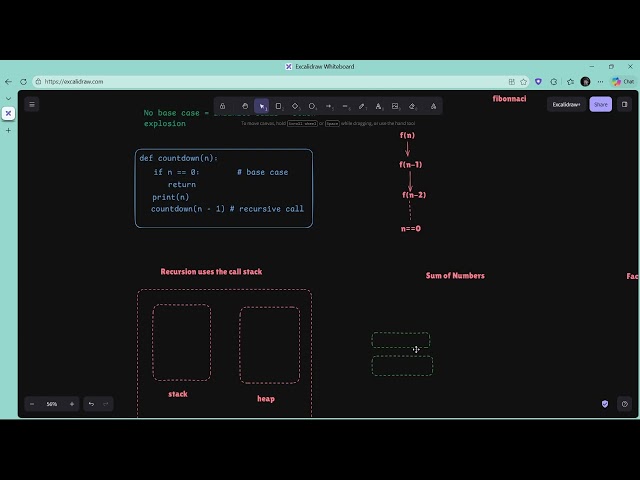Click the Excalidraw+ button
640x480 pixels.
point(566,104)
